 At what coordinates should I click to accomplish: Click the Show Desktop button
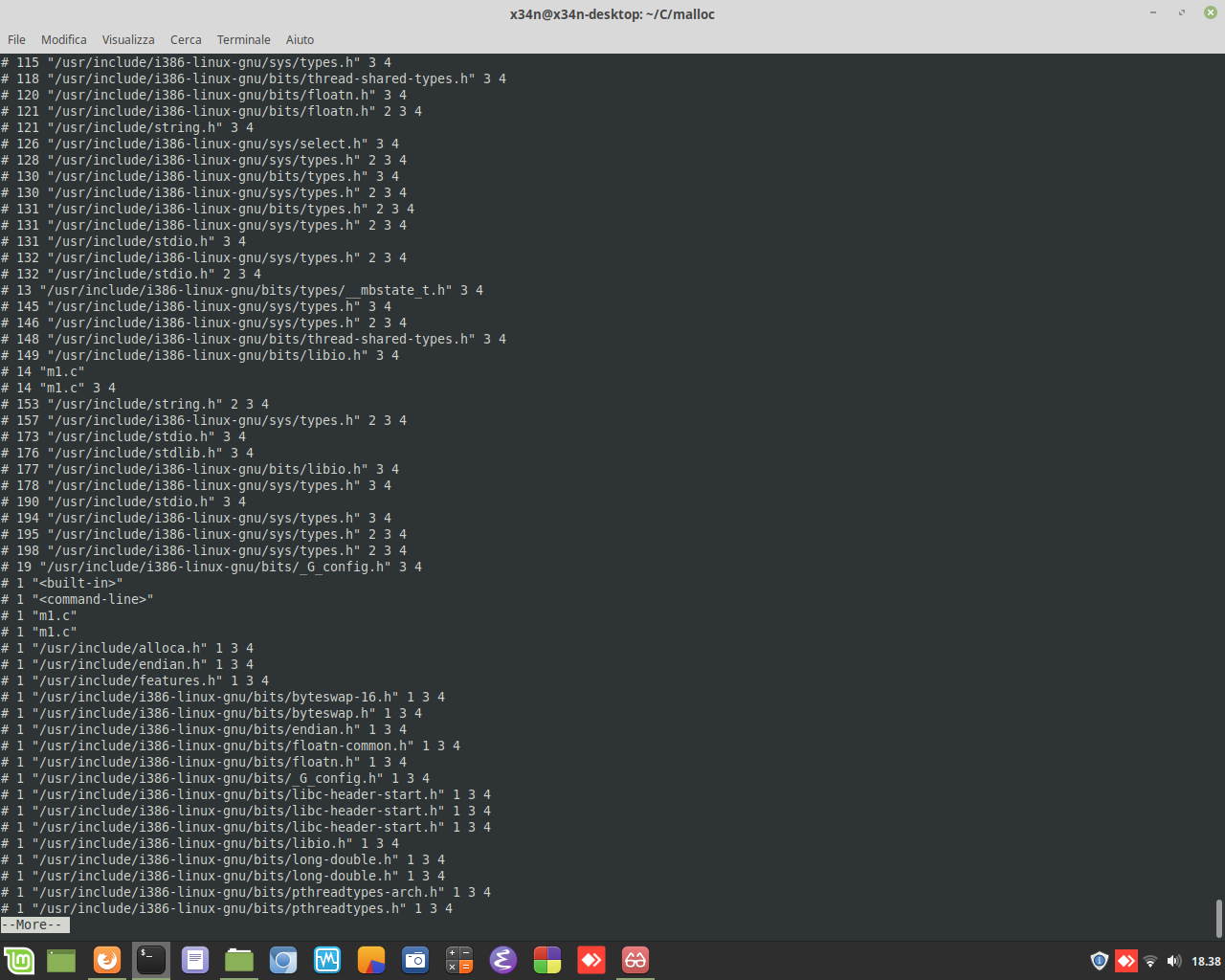[x=60, y=960]
